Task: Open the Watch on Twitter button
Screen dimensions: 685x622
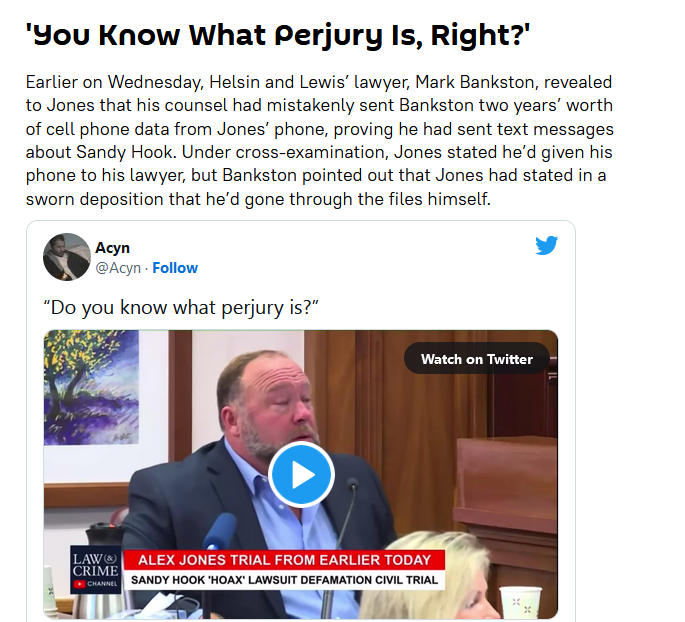Action: [x=477, y=359]
